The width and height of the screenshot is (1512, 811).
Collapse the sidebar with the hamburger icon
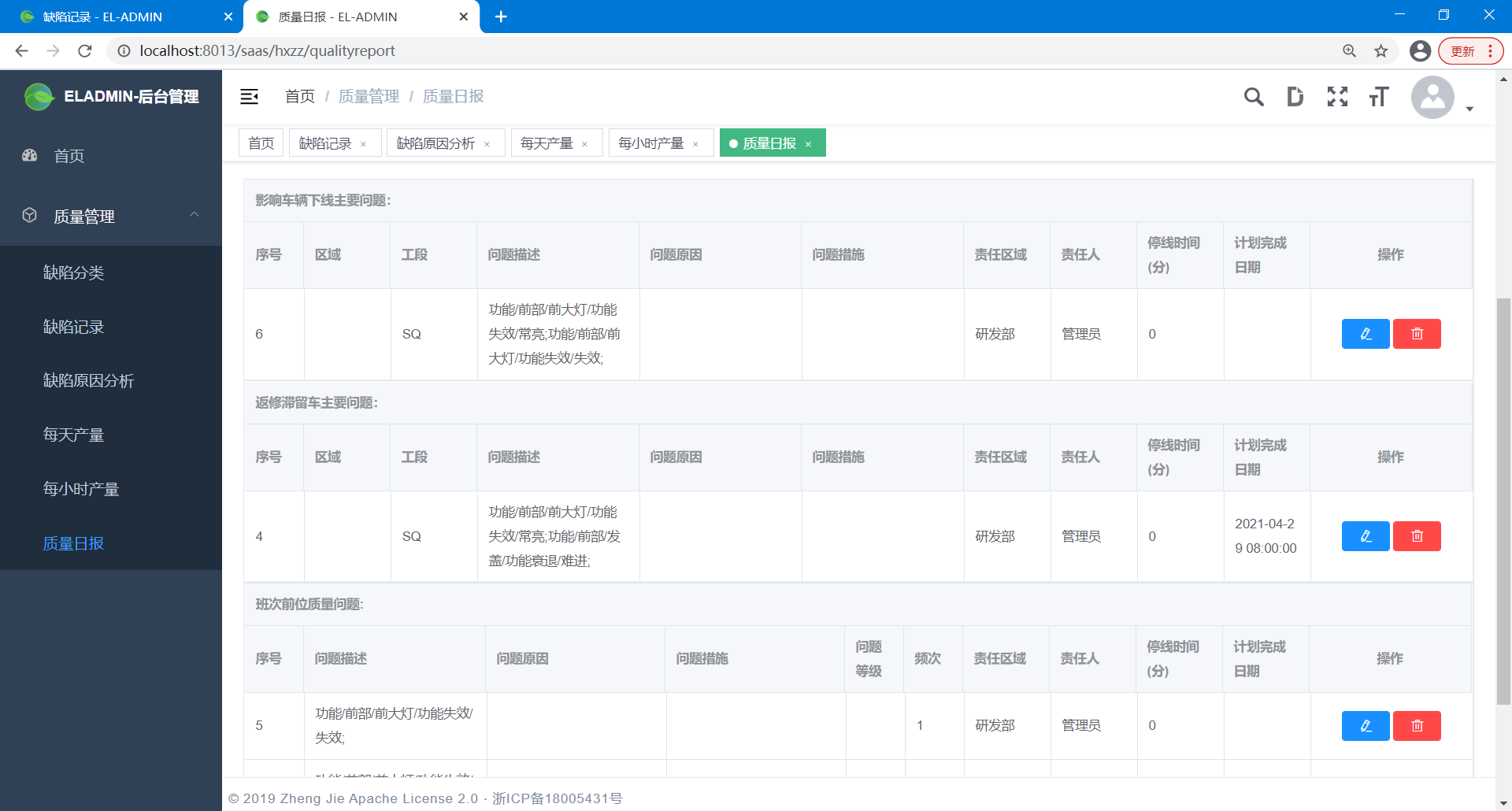(249, 97)
